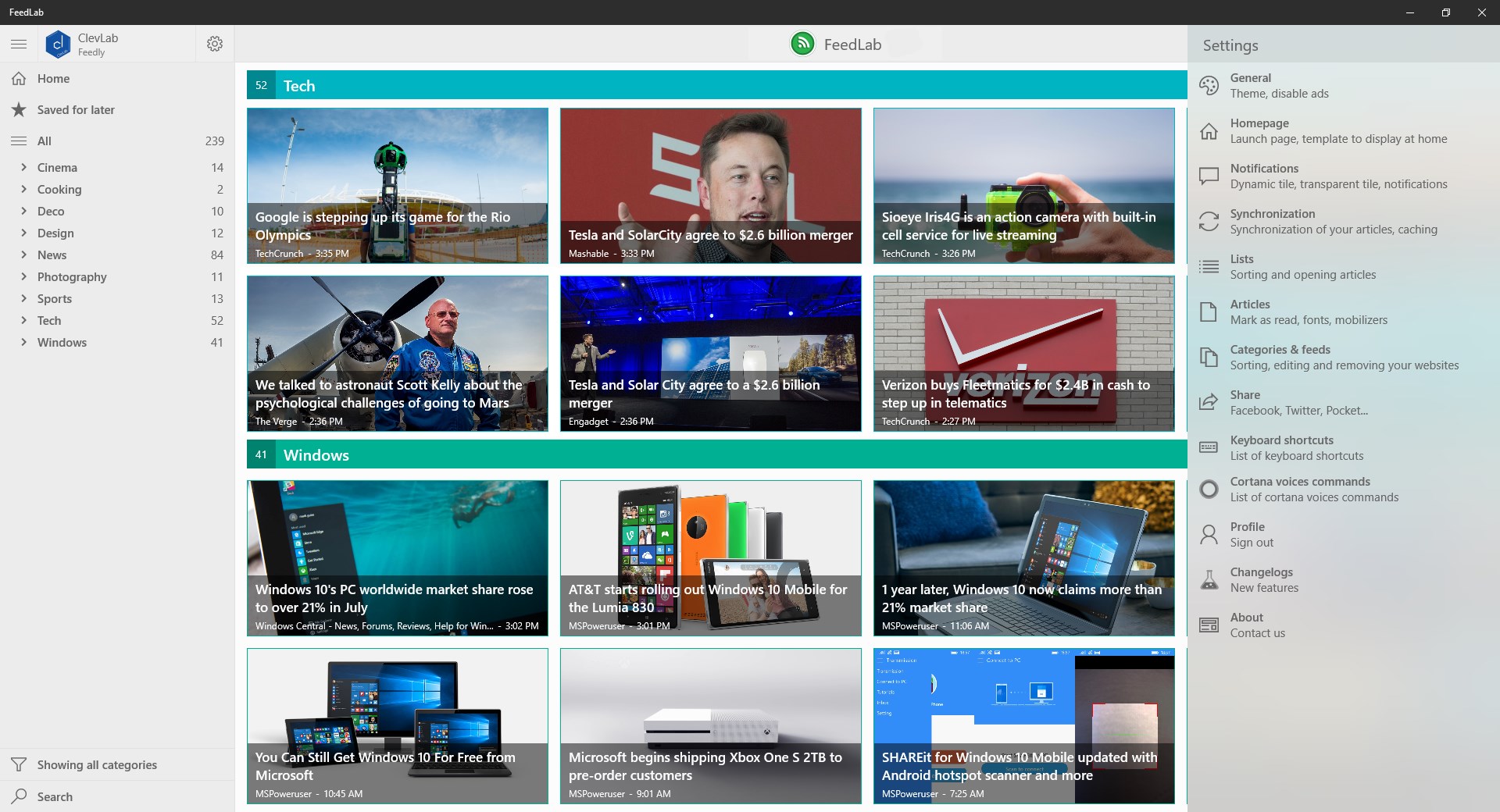Open Notifications settings via the speech bubble icon
Viewport: 1500px width, 812px height.
pyautogui.click(x=1208, y=176)
